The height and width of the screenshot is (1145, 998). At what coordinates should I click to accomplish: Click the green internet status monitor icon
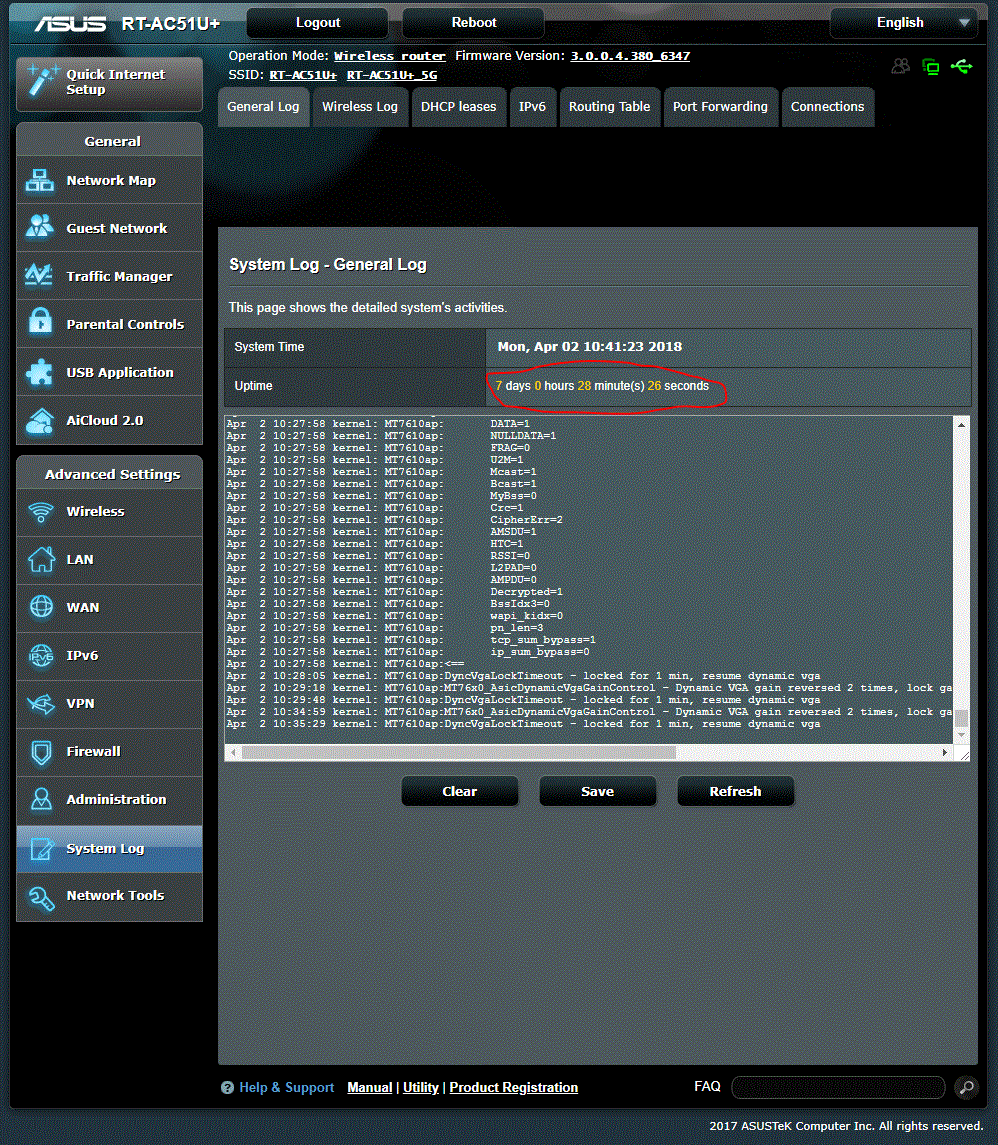[931, 65]
